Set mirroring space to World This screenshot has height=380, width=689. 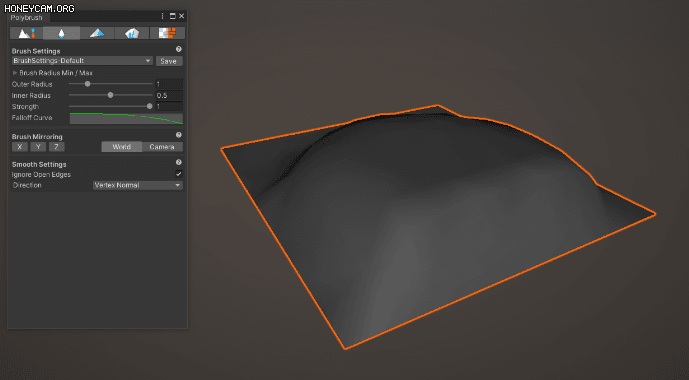click(122, 147)
